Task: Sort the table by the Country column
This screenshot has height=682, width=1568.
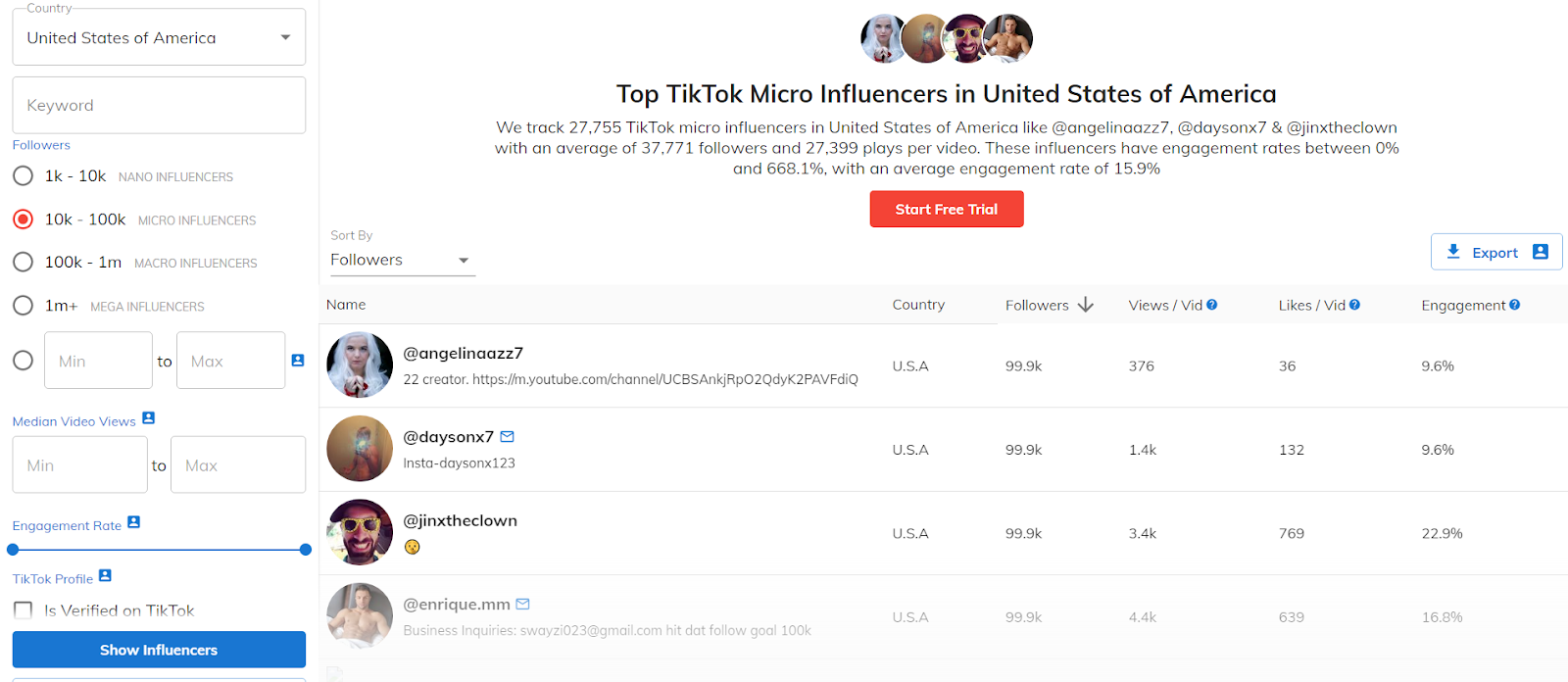Action: click(918, 305)
